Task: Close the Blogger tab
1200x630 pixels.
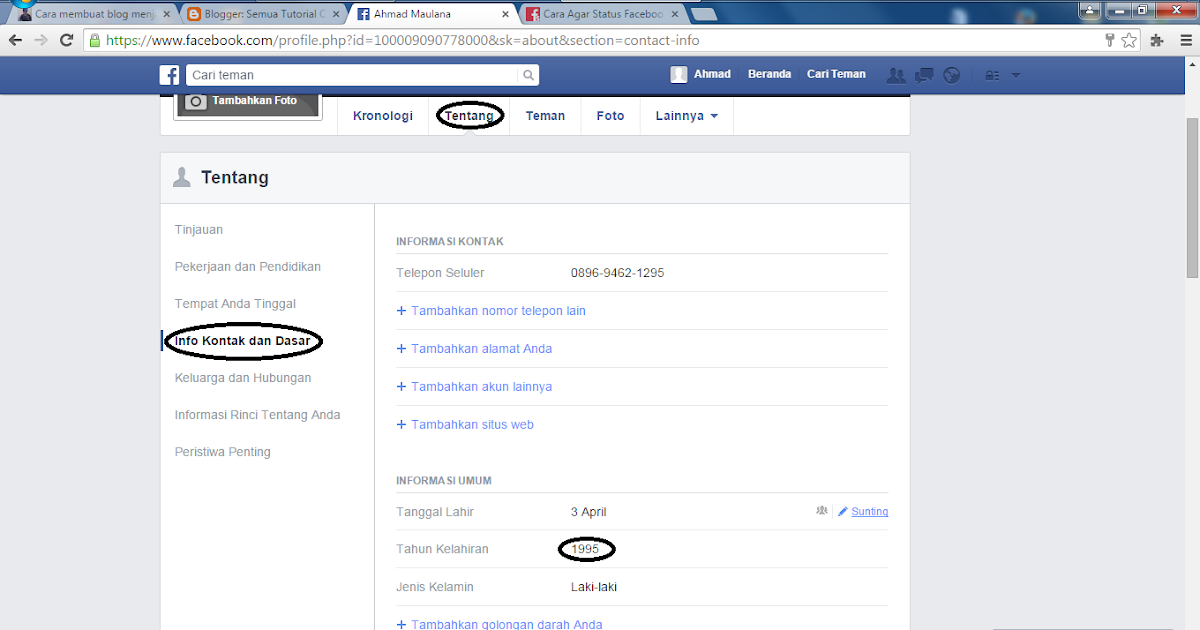Action: (x=336, y=15)
